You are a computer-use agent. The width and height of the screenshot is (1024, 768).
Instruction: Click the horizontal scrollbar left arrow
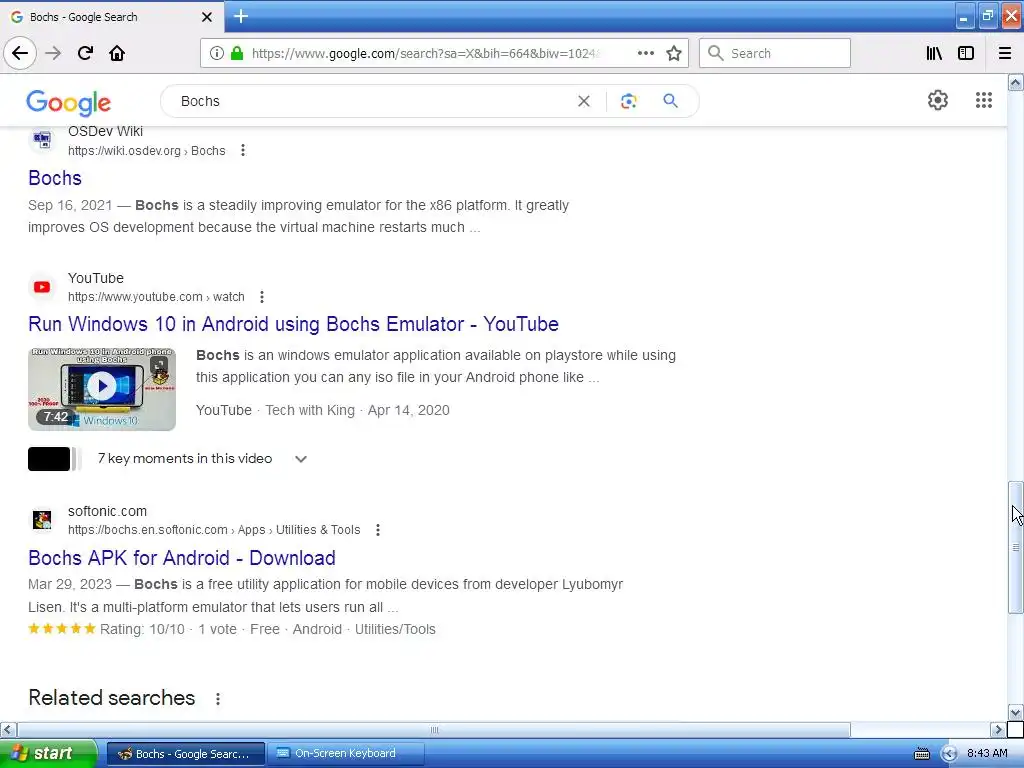point(8,729)
